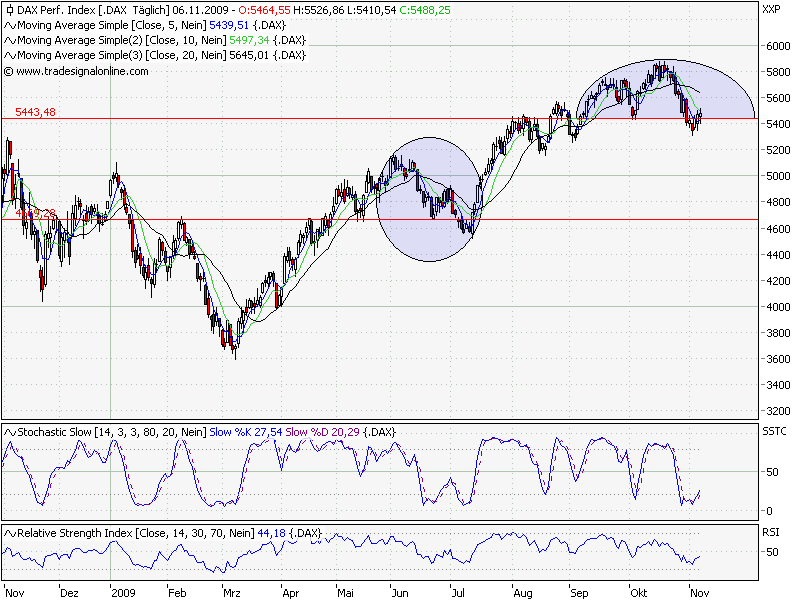Image resolution: width=800 pixels, height=600 pixels.
Task: Click the Slow %D 20,29 value
Action: (322, 432)
